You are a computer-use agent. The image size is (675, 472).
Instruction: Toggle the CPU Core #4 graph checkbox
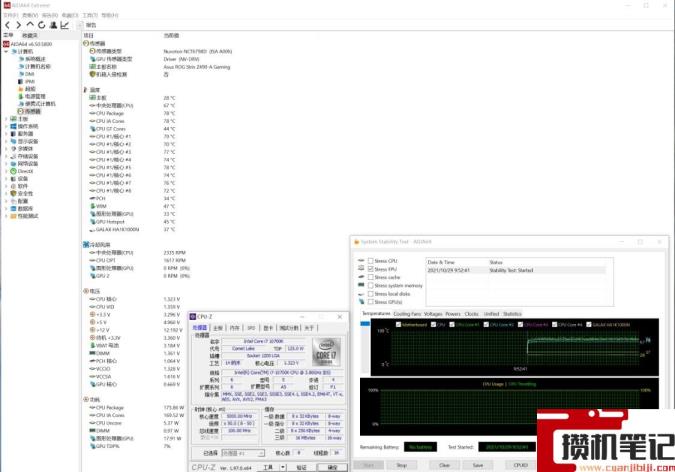pos(554,324)
